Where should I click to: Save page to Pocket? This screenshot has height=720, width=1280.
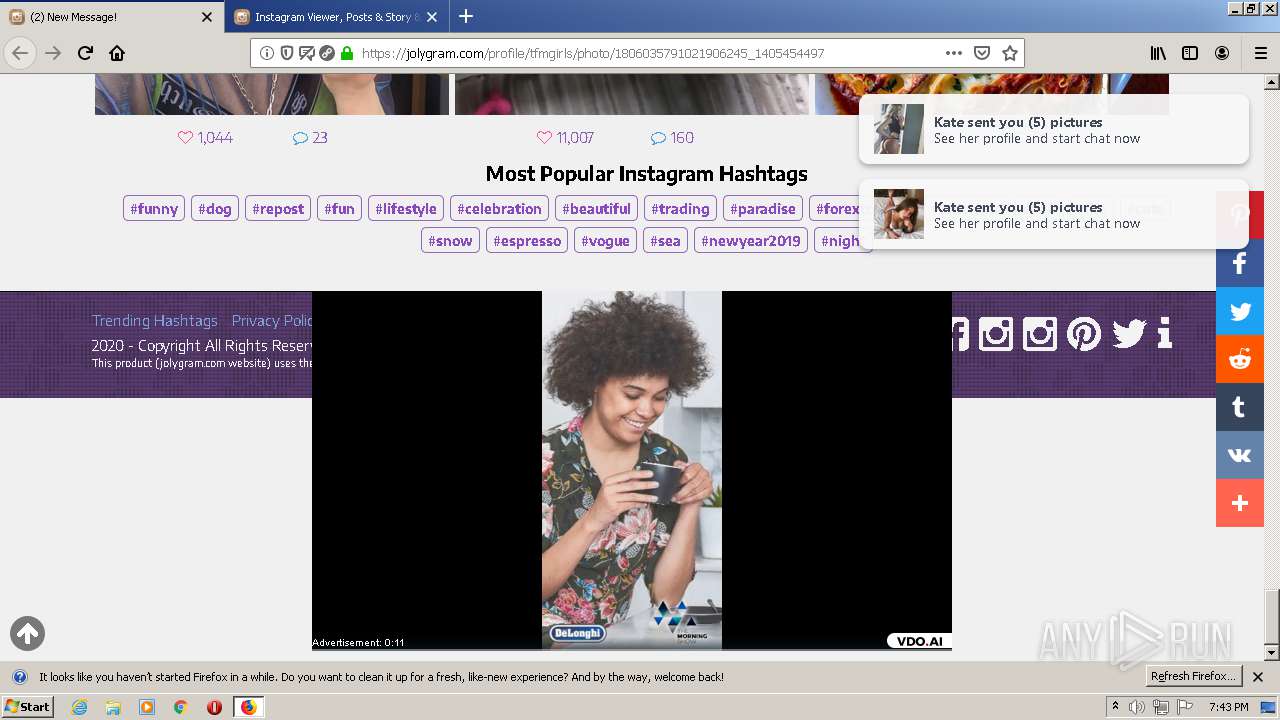982,53
